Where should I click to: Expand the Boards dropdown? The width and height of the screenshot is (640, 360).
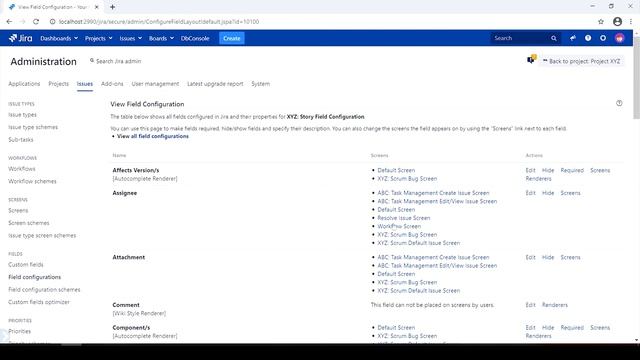coord(161,38)
